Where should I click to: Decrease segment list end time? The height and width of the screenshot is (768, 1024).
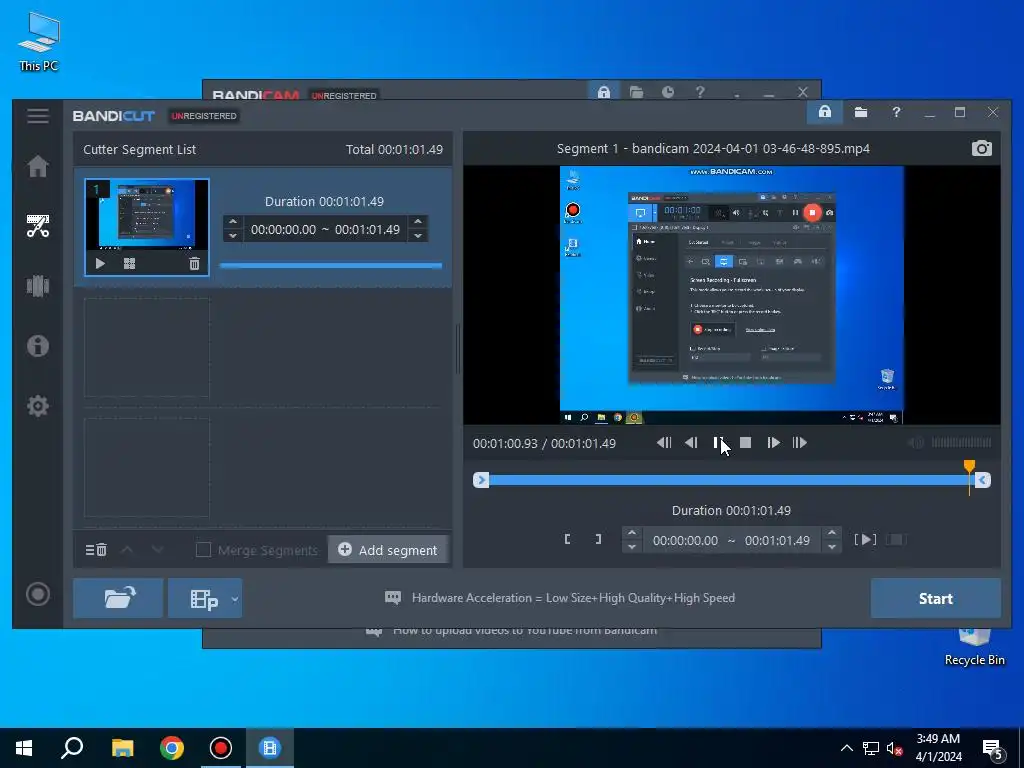(x=418, y=236)
